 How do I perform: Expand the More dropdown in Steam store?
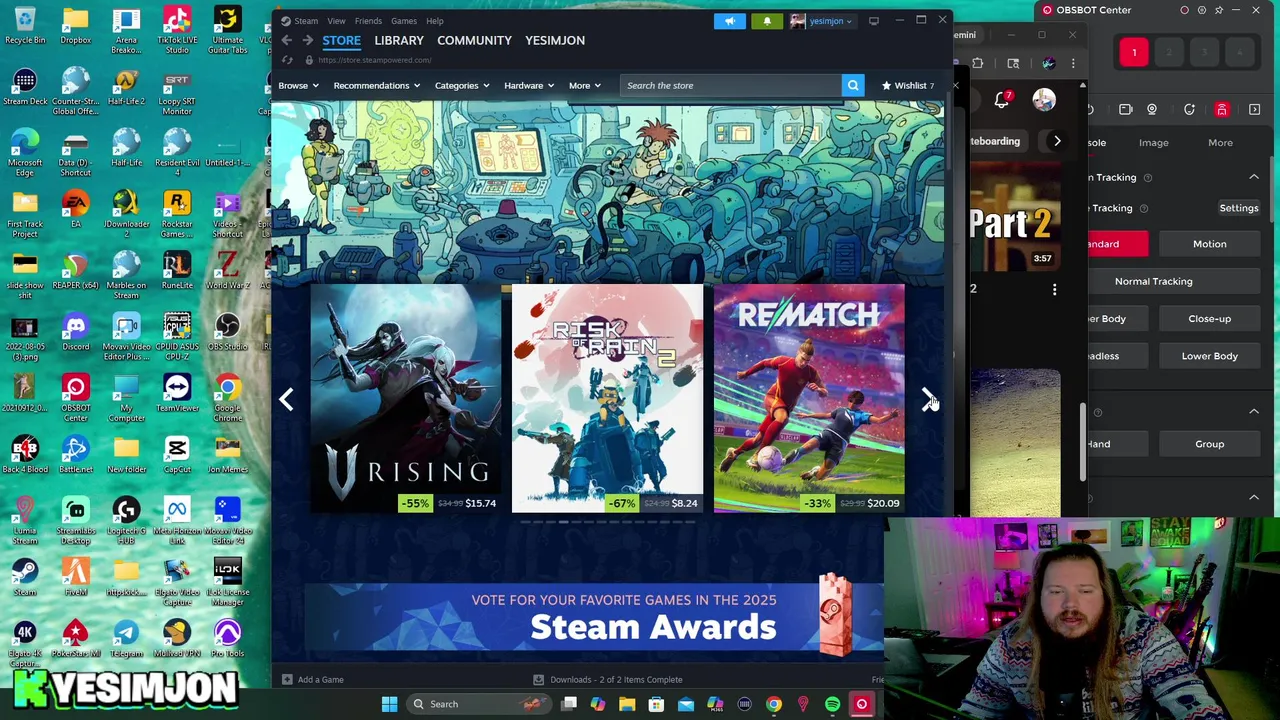pos(585,86)
